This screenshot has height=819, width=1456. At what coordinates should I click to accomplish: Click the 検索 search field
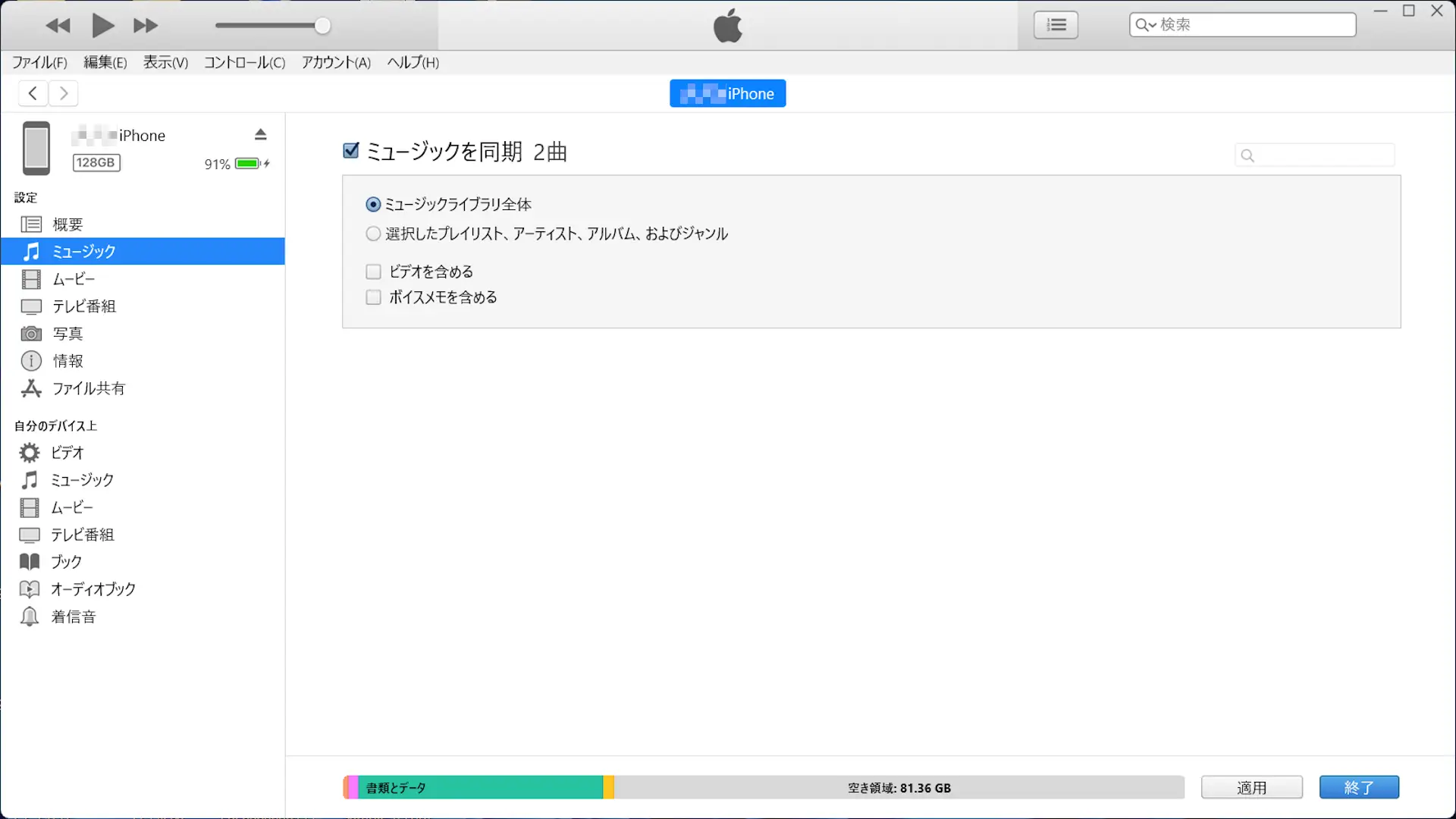tap(1242, 24)
